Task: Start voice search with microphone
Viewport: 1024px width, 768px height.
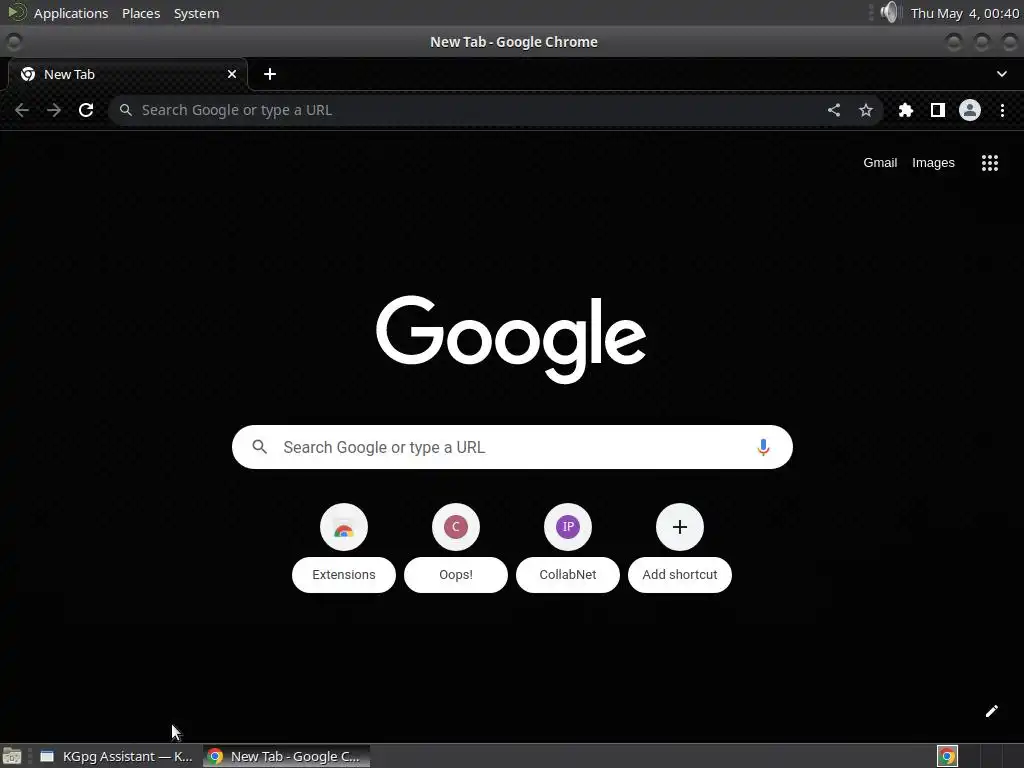Action: point(763,447)
